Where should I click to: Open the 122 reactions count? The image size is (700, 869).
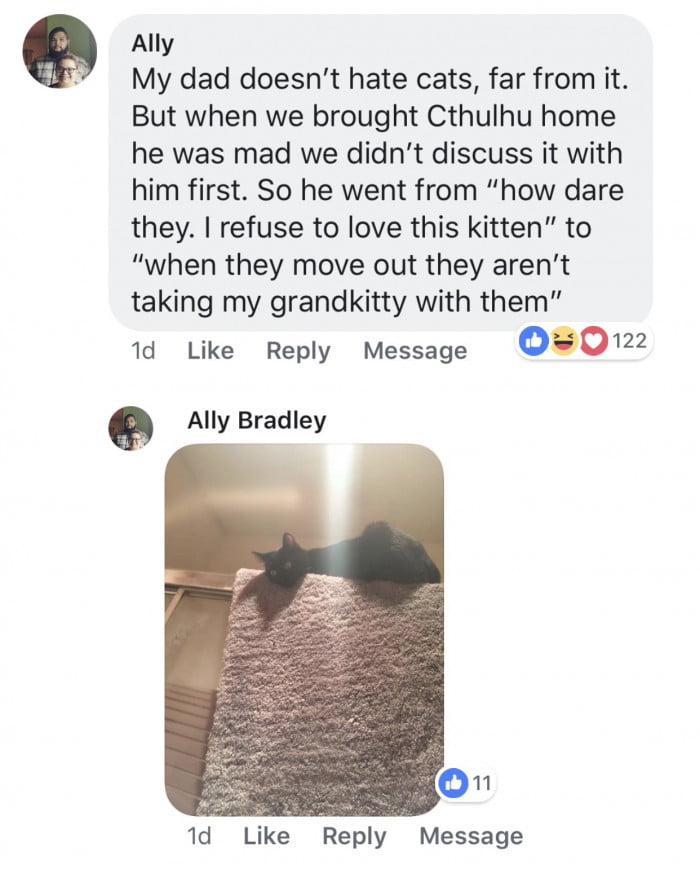630,341
